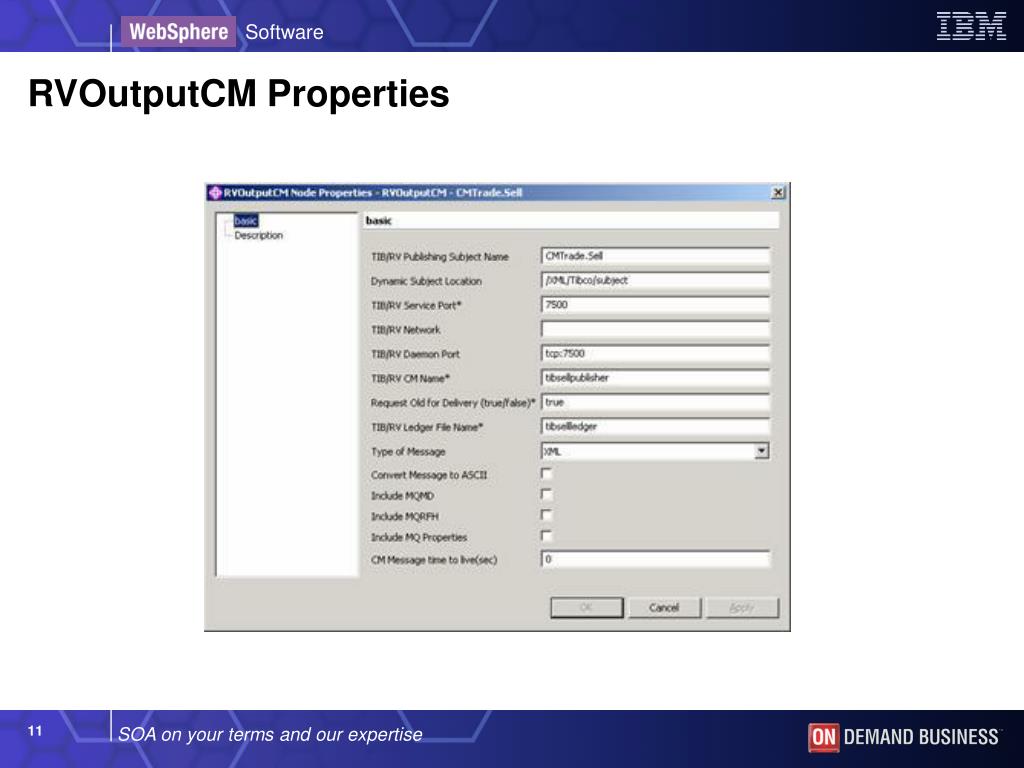Enable Convert Message to ASCII checkbox

tap(547, 473)
